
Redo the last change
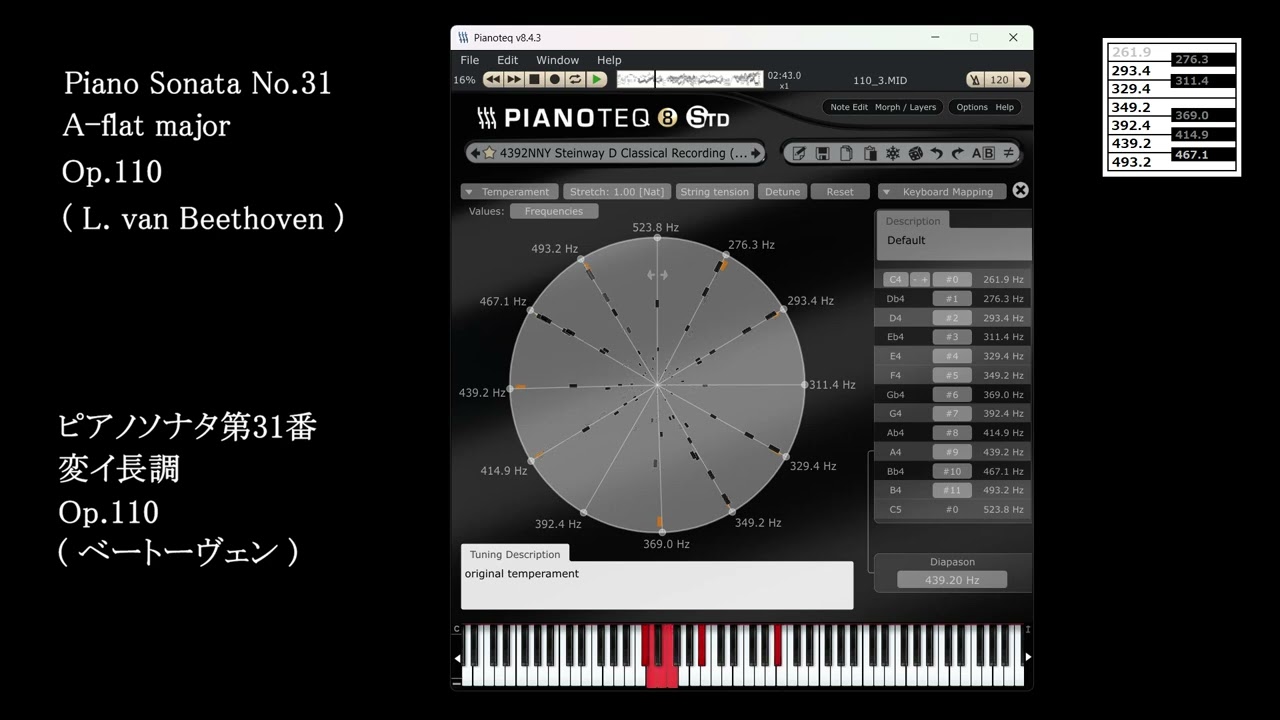pos(958,153)
